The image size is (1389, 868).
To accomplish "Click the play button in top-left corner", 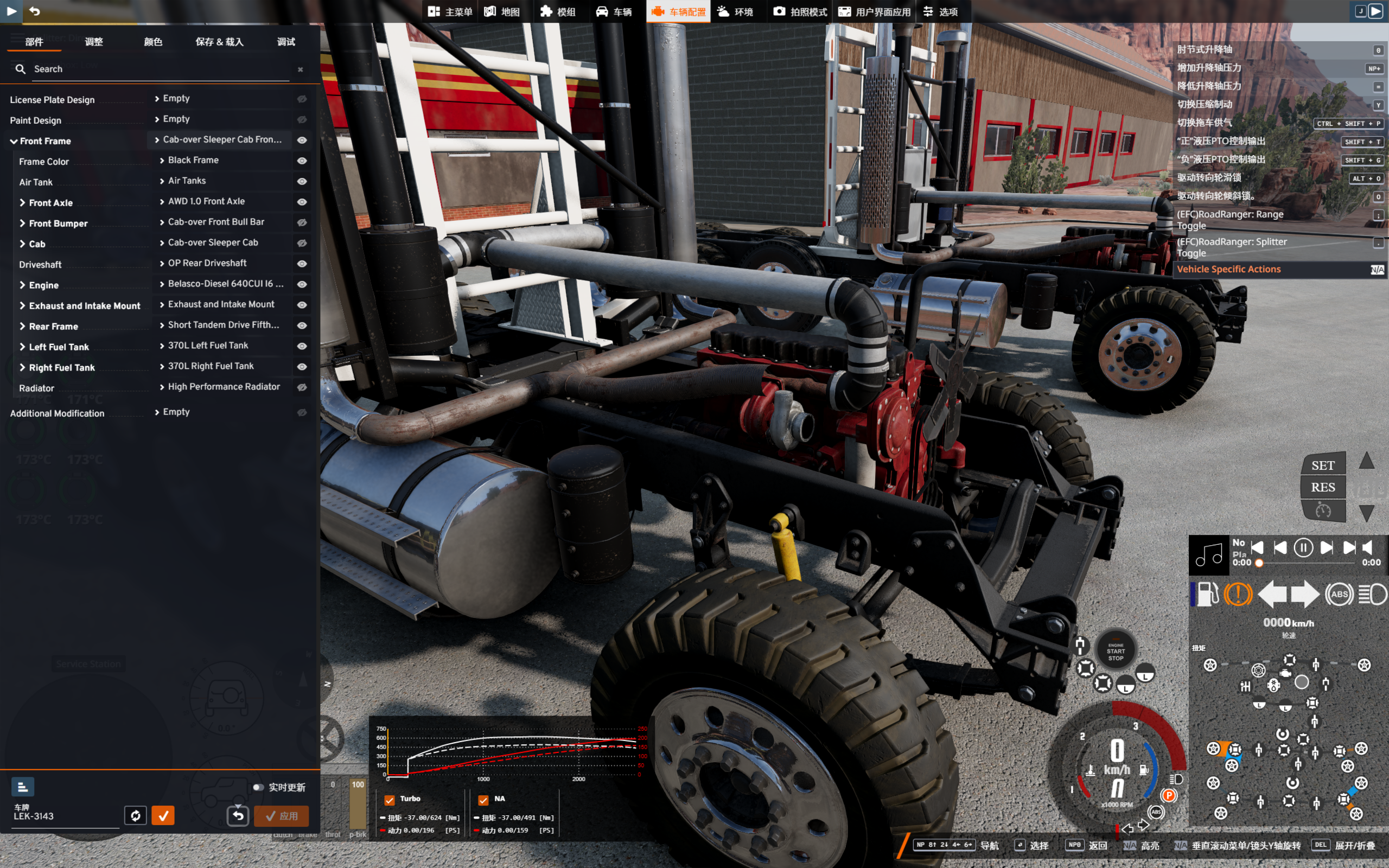I will pos(11,11).
